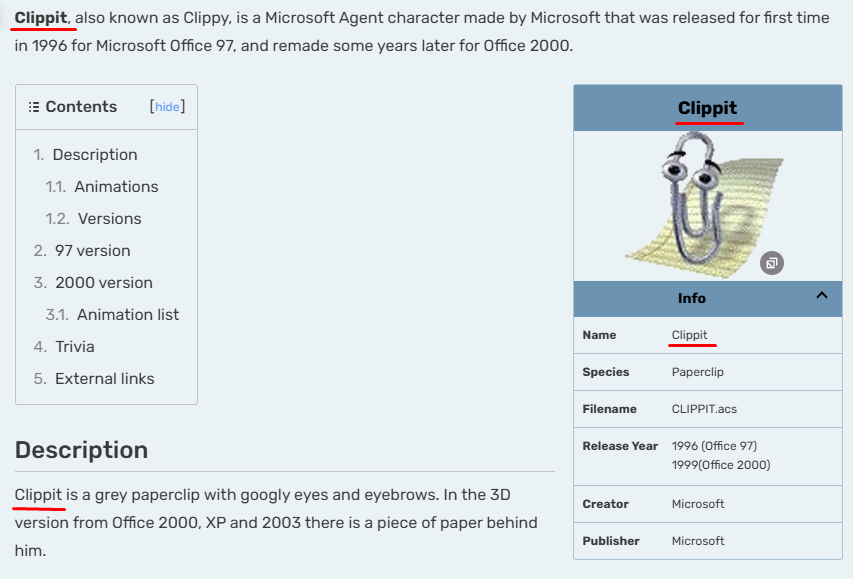
Task: Click the Clippit infobox title
Action: 707,108
